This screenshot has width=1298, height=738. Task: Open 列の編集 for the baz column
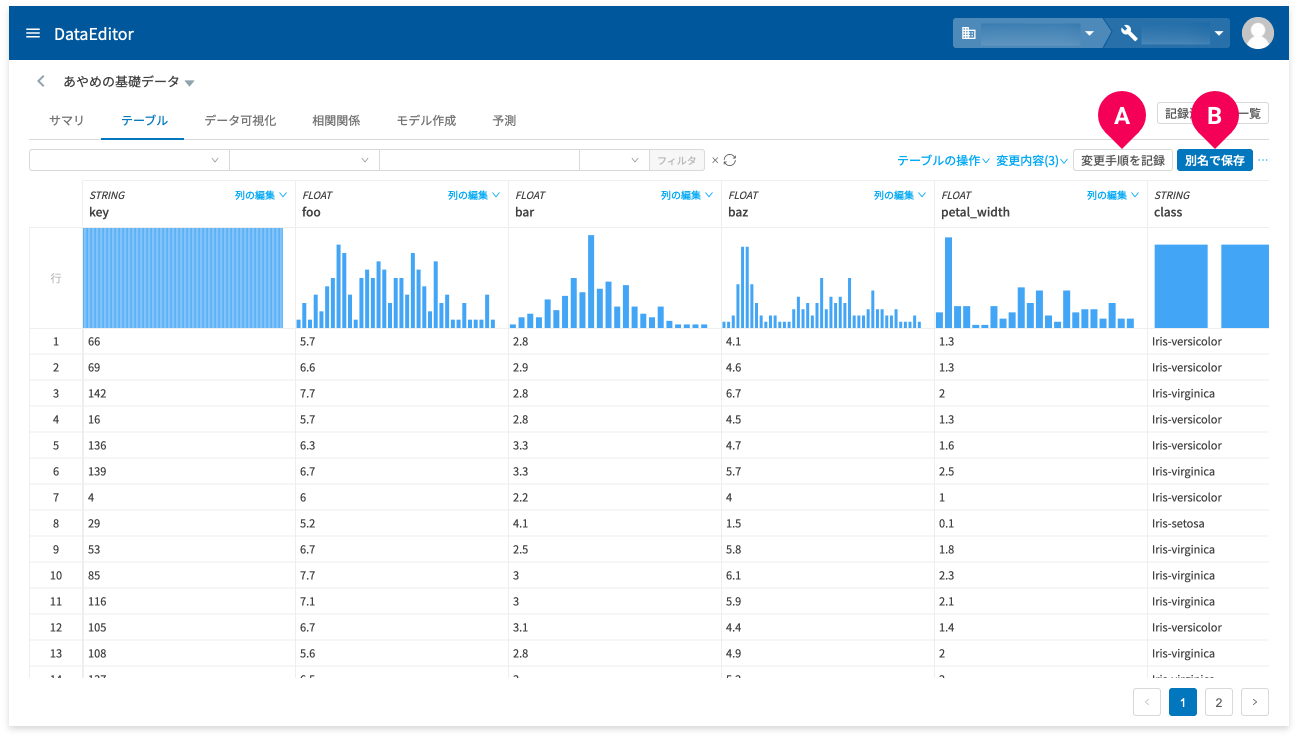[x=900, y=195]
